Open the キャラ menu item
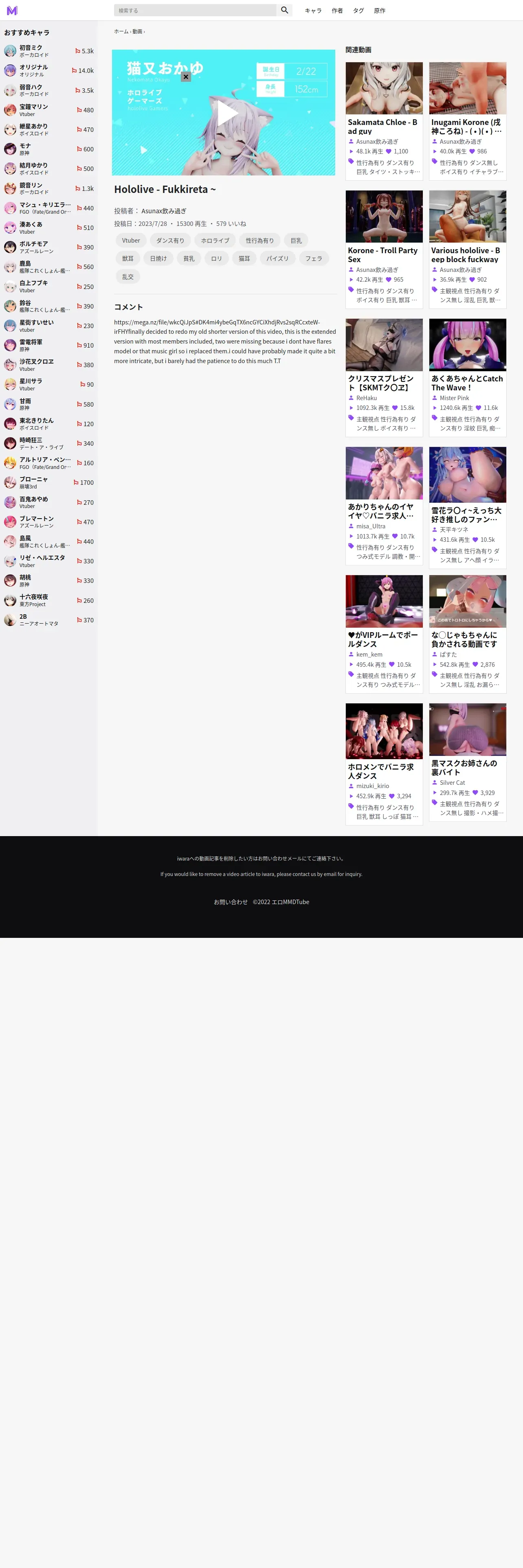 click(x=313, y=10)
